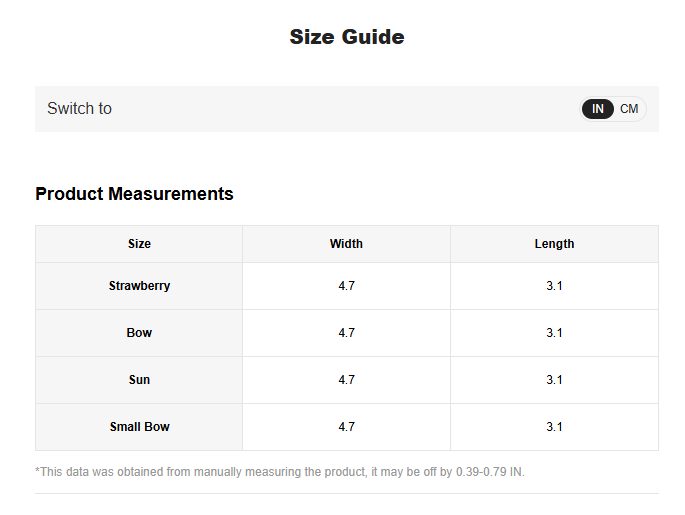The height and width of the screenshot is (515, 685).
Task: Click the Width value in Sun row
Action: point(346,380)
